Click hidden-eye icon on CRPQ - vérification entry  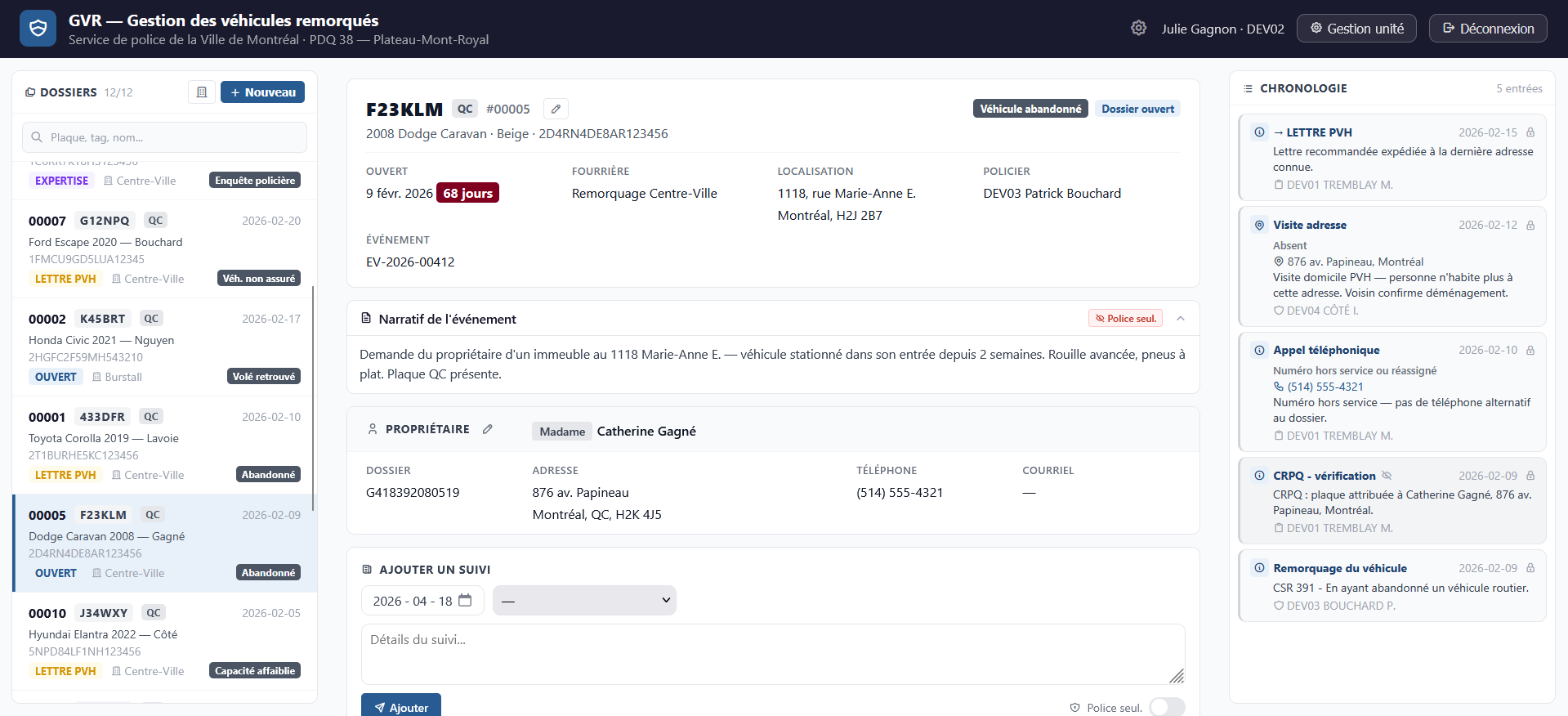[x=1387, y=476]
